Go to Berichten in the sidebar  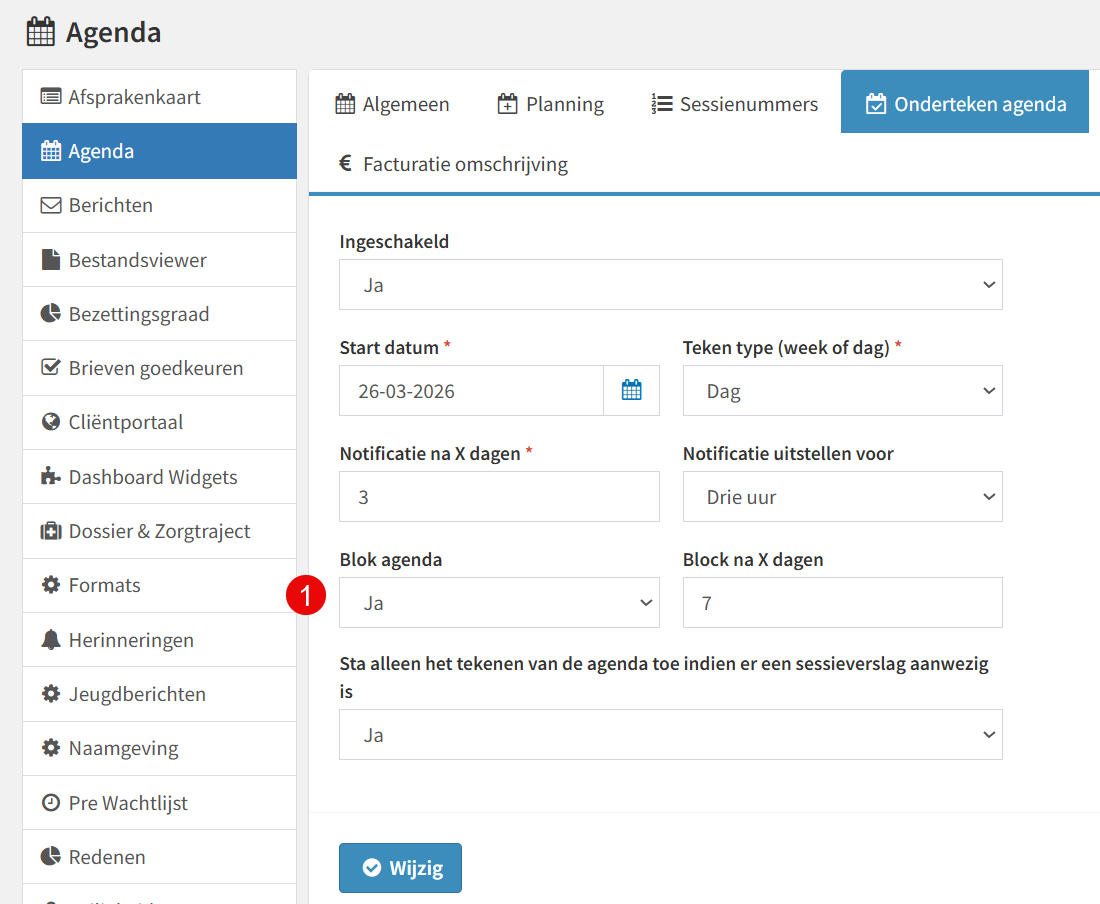tap(159, 205)
